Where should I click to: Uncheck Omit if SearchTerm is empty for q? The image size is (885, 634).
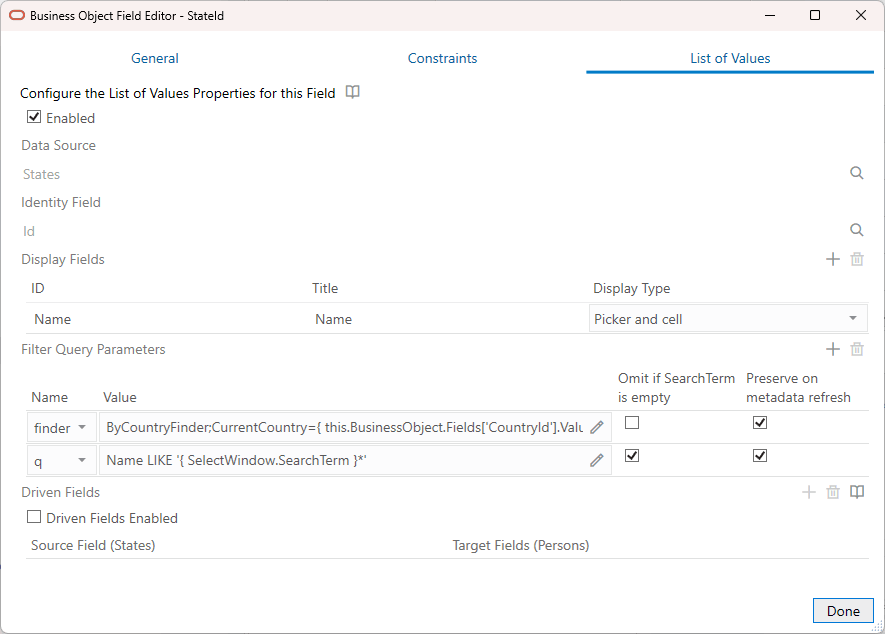click(x=632, y=456)
